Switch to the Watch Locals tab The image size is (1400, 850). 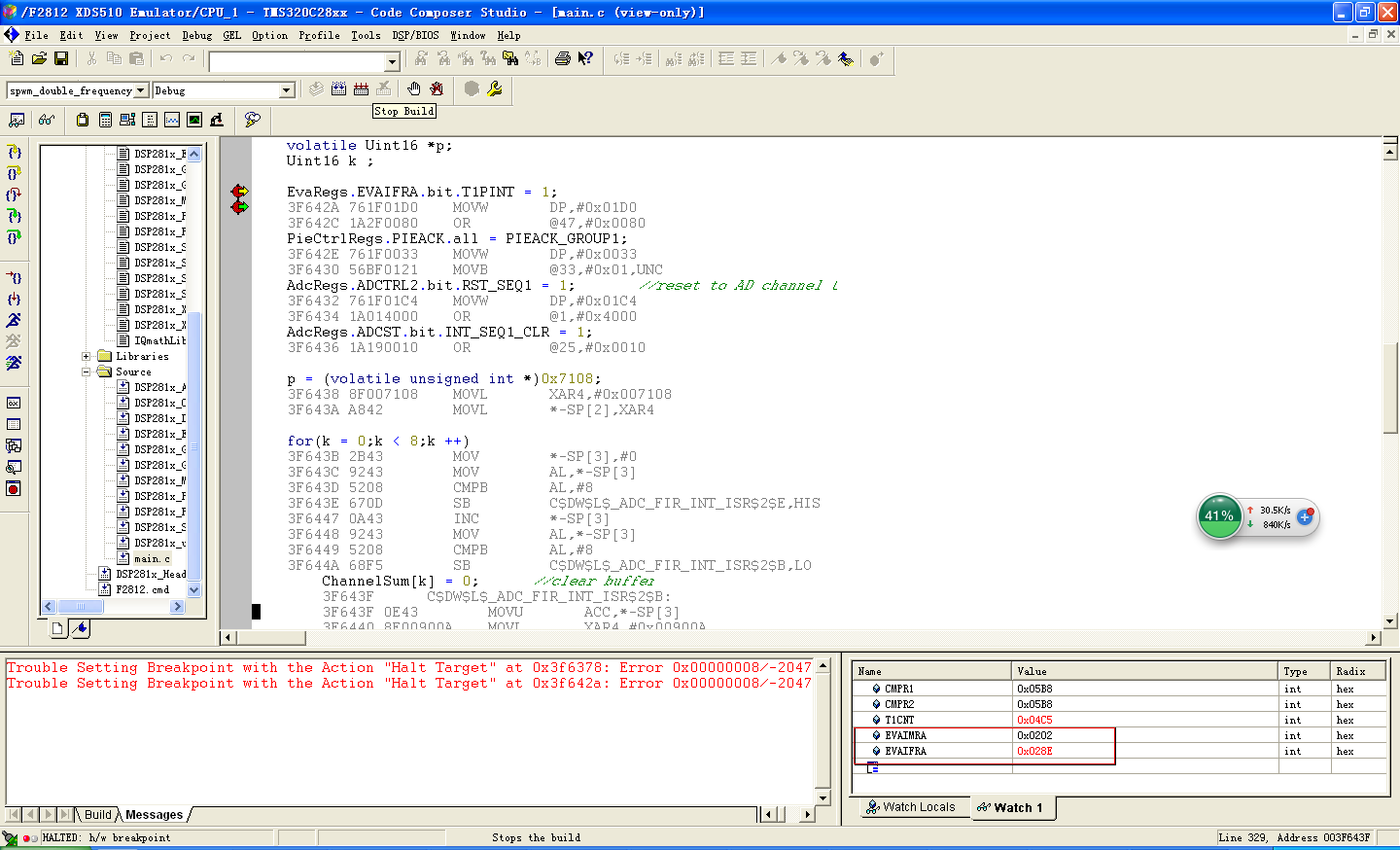pos(911,807)
